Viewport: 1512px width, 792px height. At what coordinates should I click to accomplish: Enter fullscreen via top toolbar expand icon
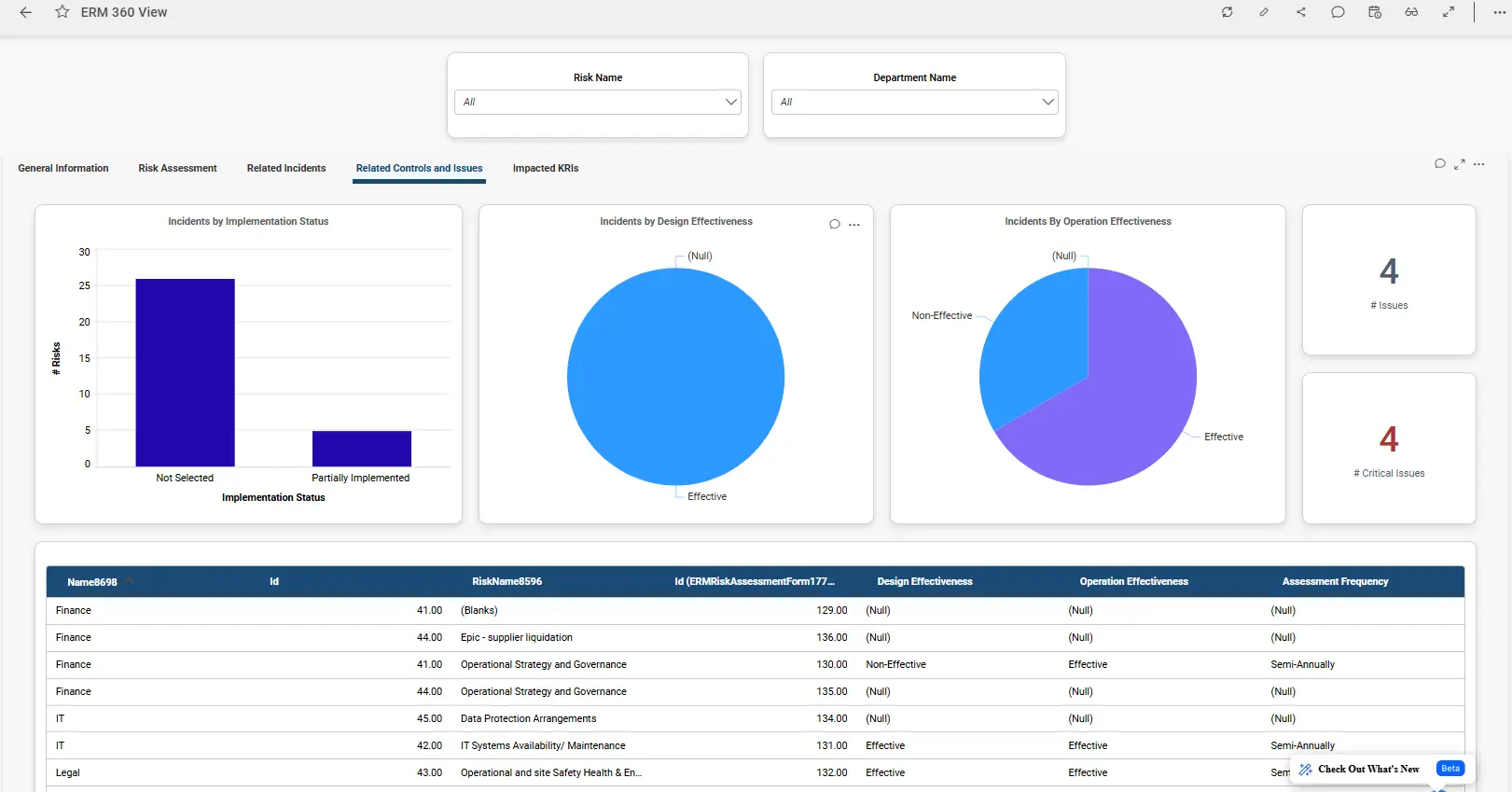point(1449,12)
